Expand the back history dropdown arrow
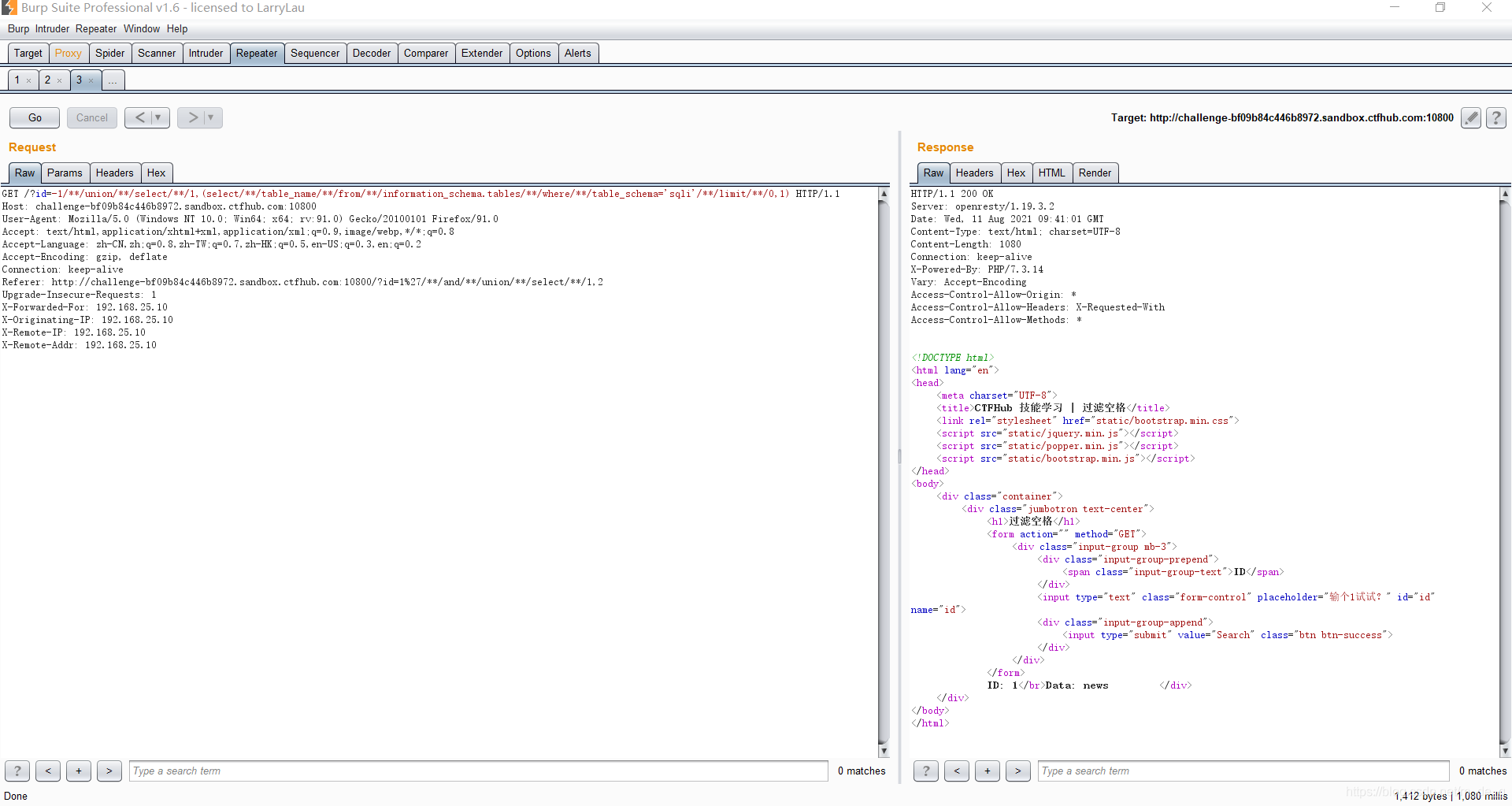This screenshot has width=1512, height=806. click(x=159, y=117)
